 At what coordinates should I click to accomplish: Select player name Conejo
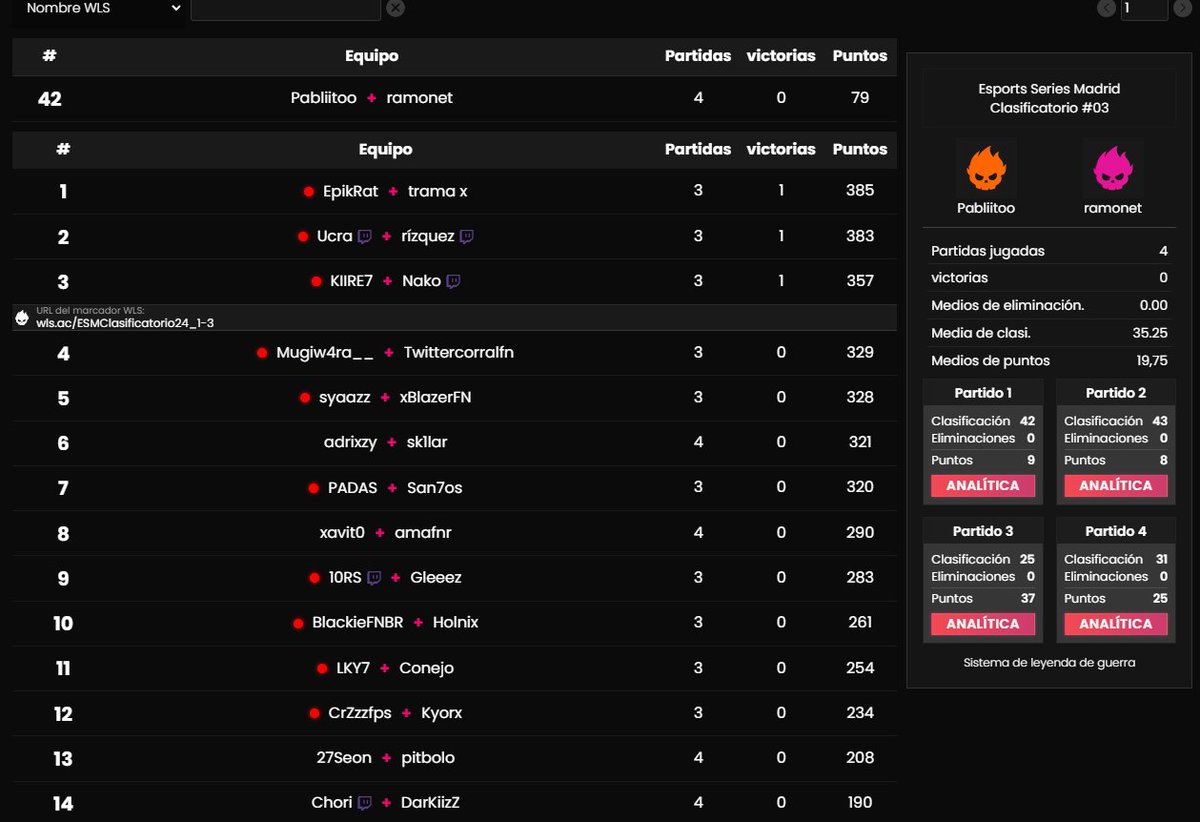pos(427,668)
